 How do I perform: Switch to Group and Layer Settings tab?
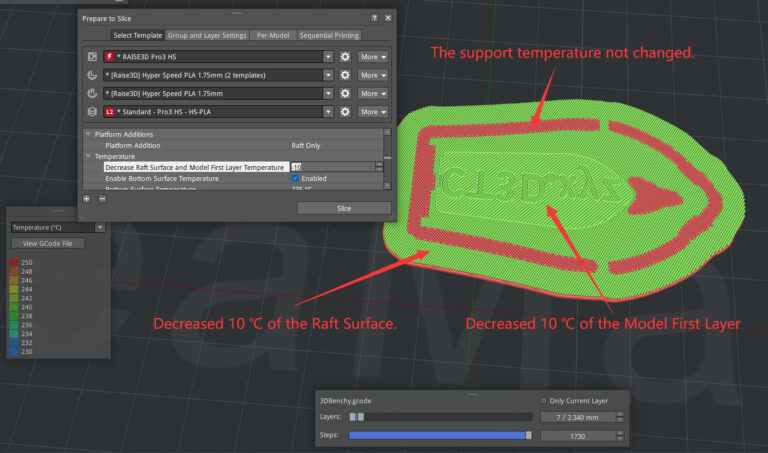pos(207,35)
